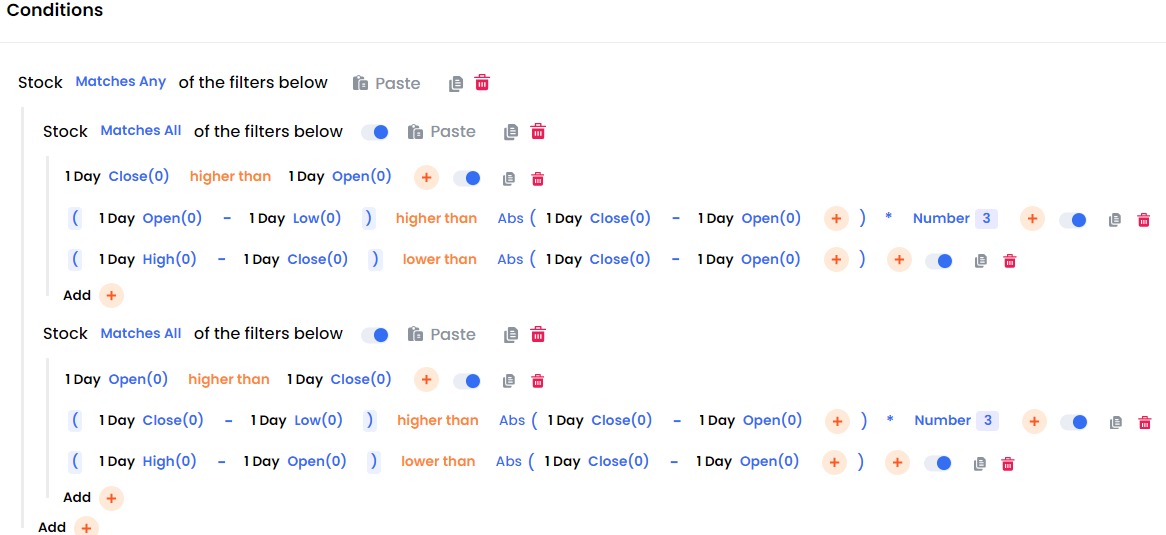This screenshot has width=1166, height=535.
Task: Copy the High(0) minus Close(0) condition row
Action: [980, 260]
